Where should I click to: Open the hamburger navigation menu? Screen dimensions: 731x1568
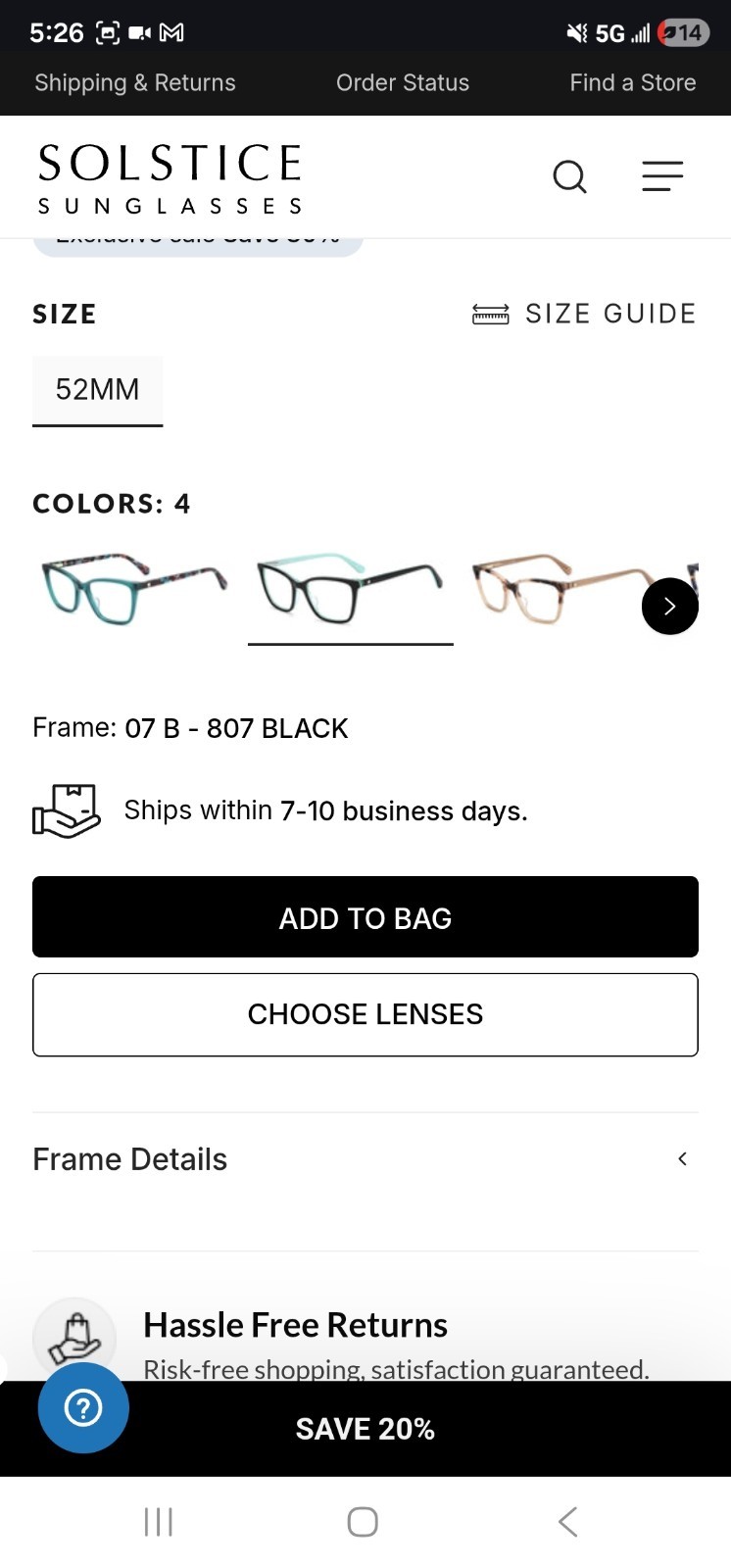[x=662, y=176]
